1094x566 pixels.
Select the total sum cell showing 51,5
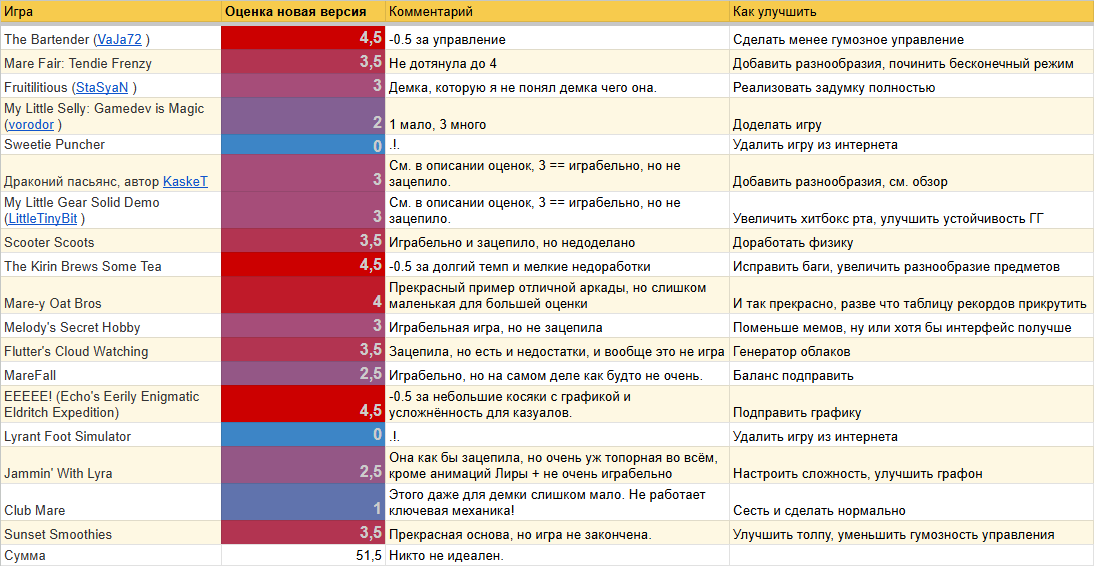click(303, 556)
